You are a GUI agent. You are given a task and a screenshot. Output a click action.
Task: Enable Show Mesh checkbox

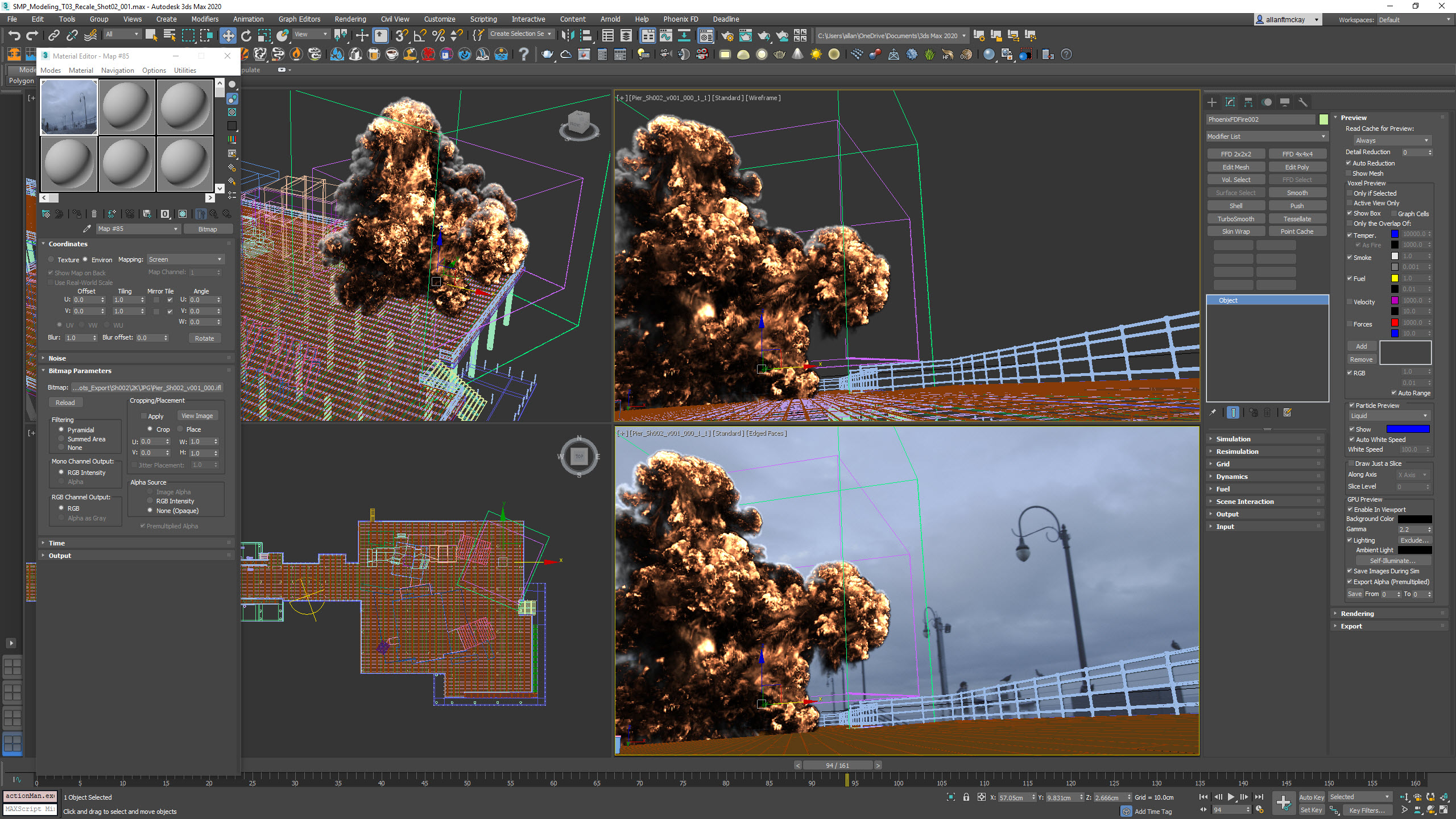coord(1349,173)
